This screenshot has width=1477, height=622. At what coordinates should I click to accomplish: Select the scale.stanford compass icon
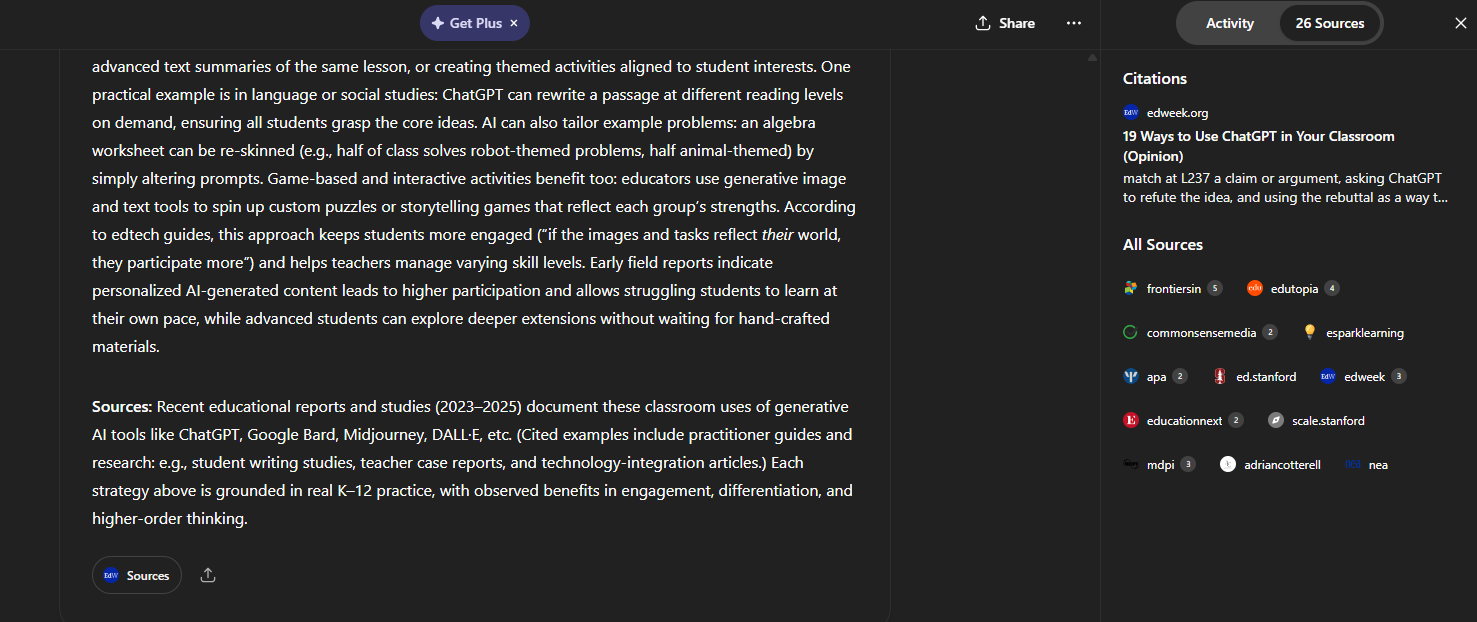pos(1275,420)
